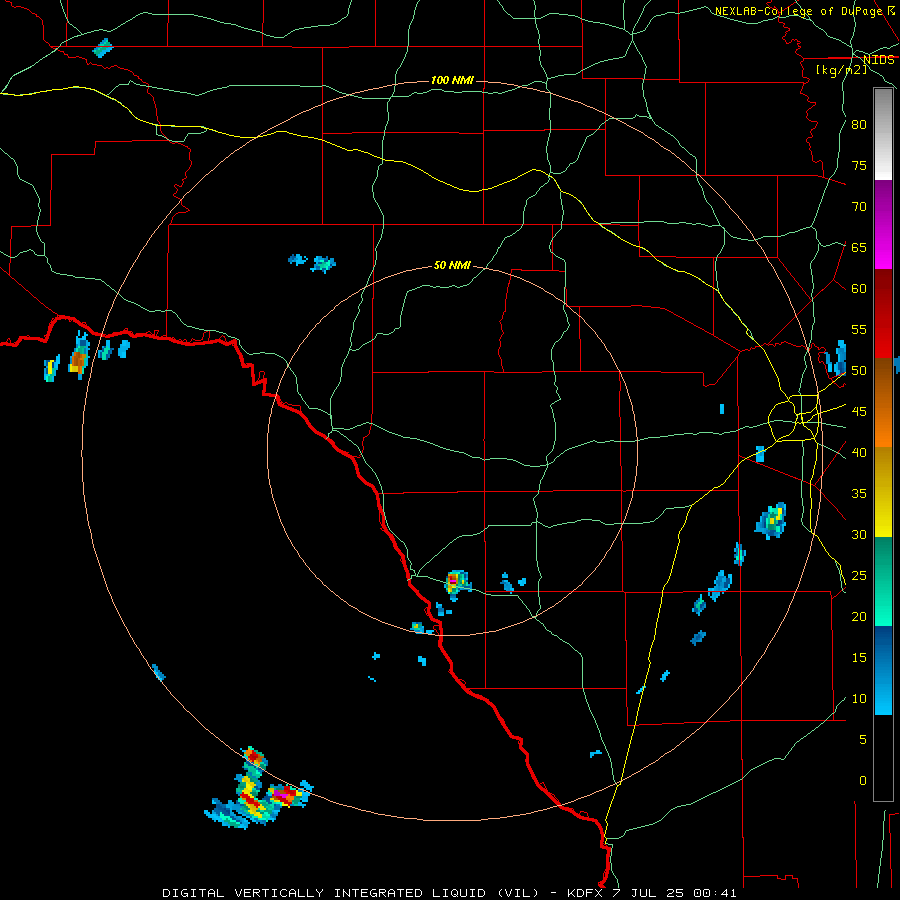Click the 35 value on the scale
The width and height of the screenshot is (900, 900).
click(x=859, y=494)
